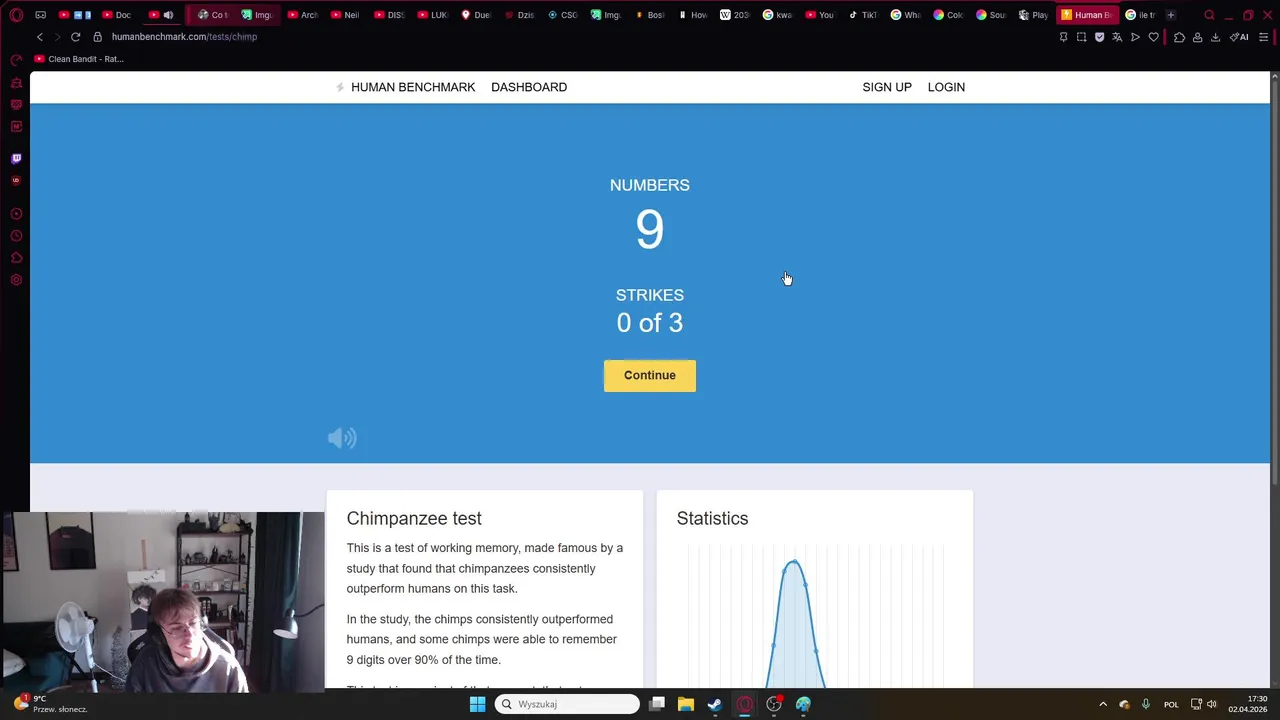Switch to the audio-playing YouTube tab

point(160,15)
